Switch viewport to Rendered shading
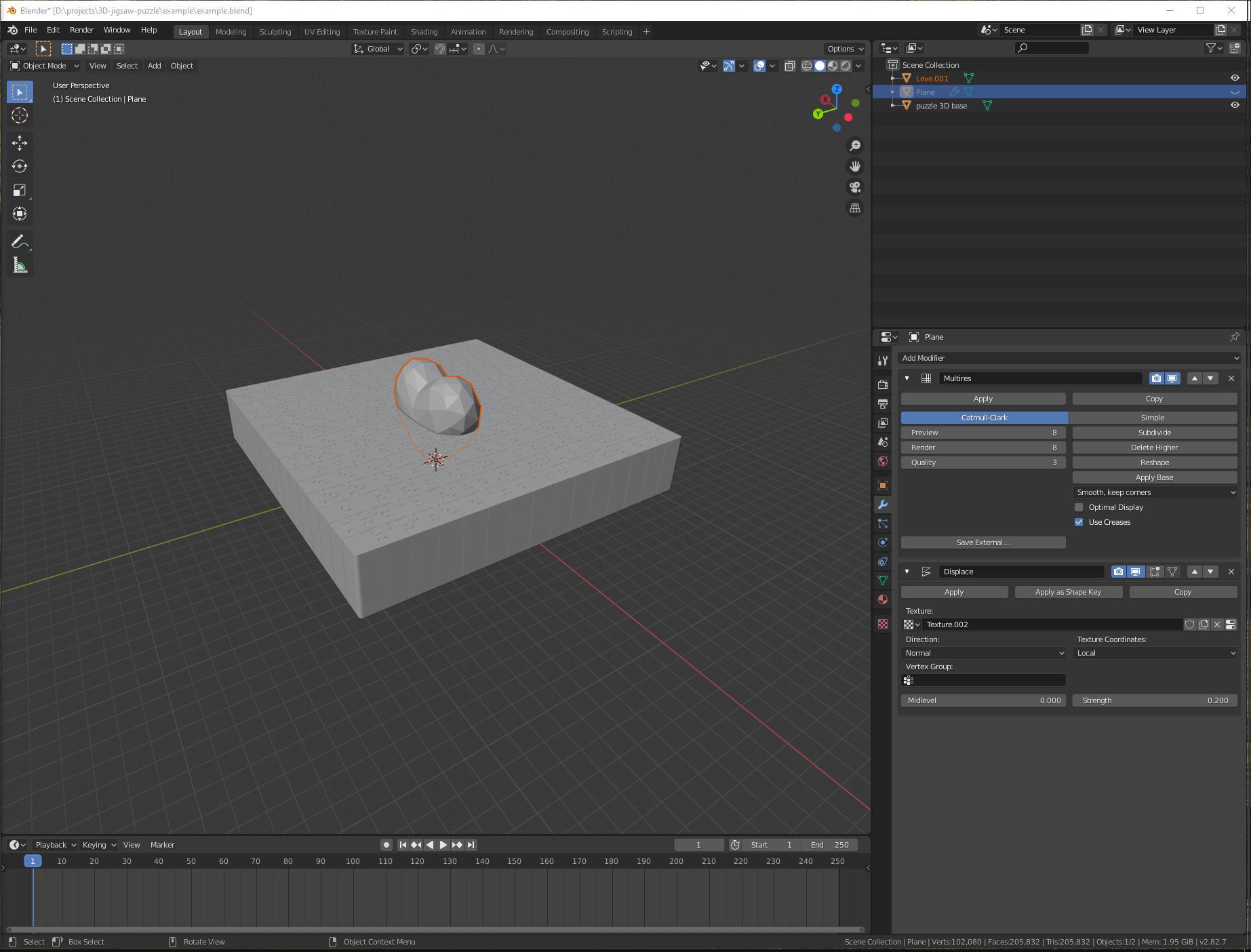The height and width of the screenshot is (952, 1251). (846, 66)
